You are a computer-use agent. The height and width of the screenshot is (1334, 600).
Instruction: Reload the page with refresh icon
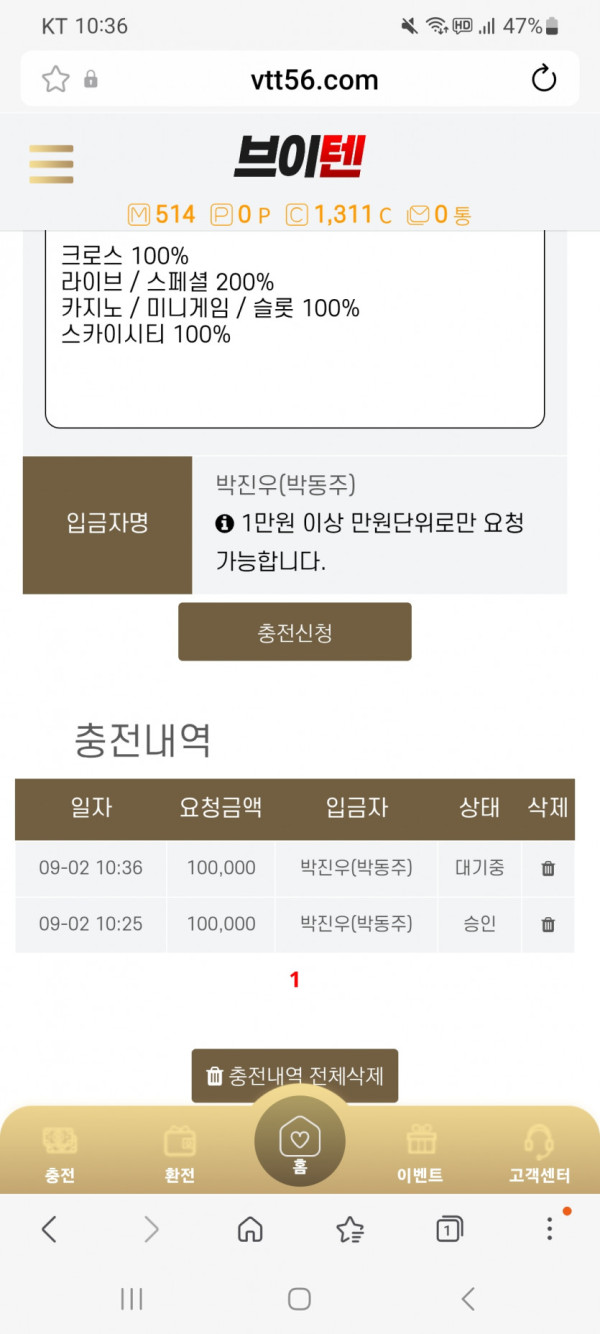[544, 79]
